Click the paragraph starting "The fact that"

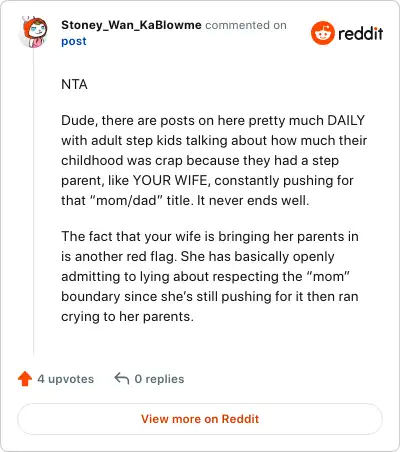pyautogui.click(x=210, y=276)
